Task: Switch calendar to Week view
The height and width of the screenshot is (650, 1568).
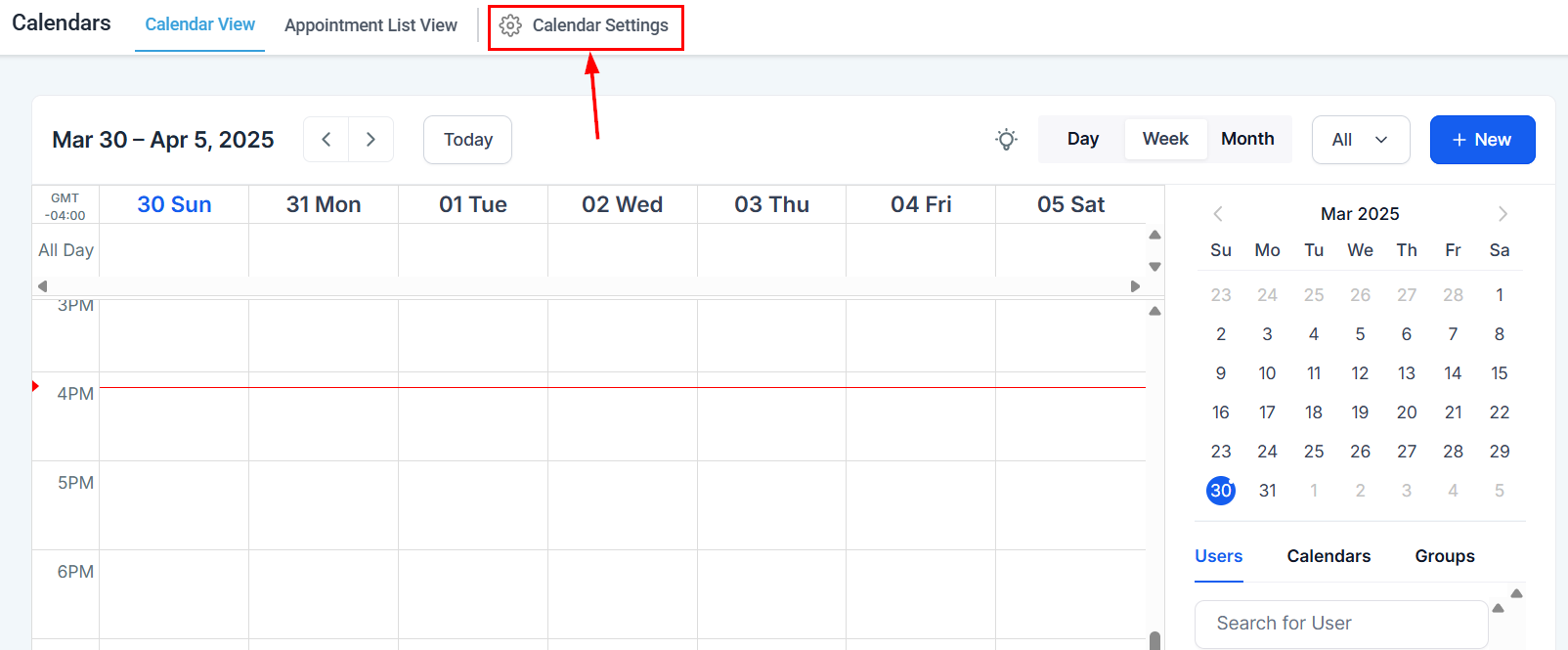Action: click(x=1165, y=139)
